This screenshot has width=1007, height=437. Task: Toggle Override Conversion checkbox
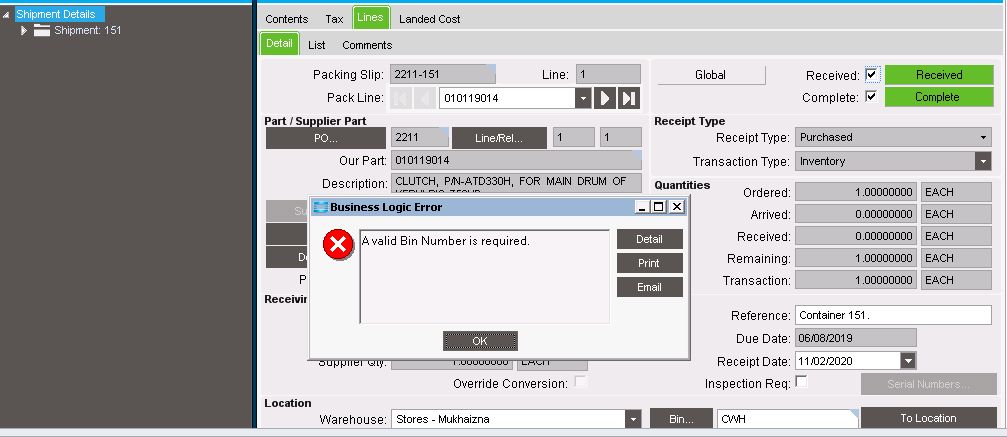pos(581,382)
